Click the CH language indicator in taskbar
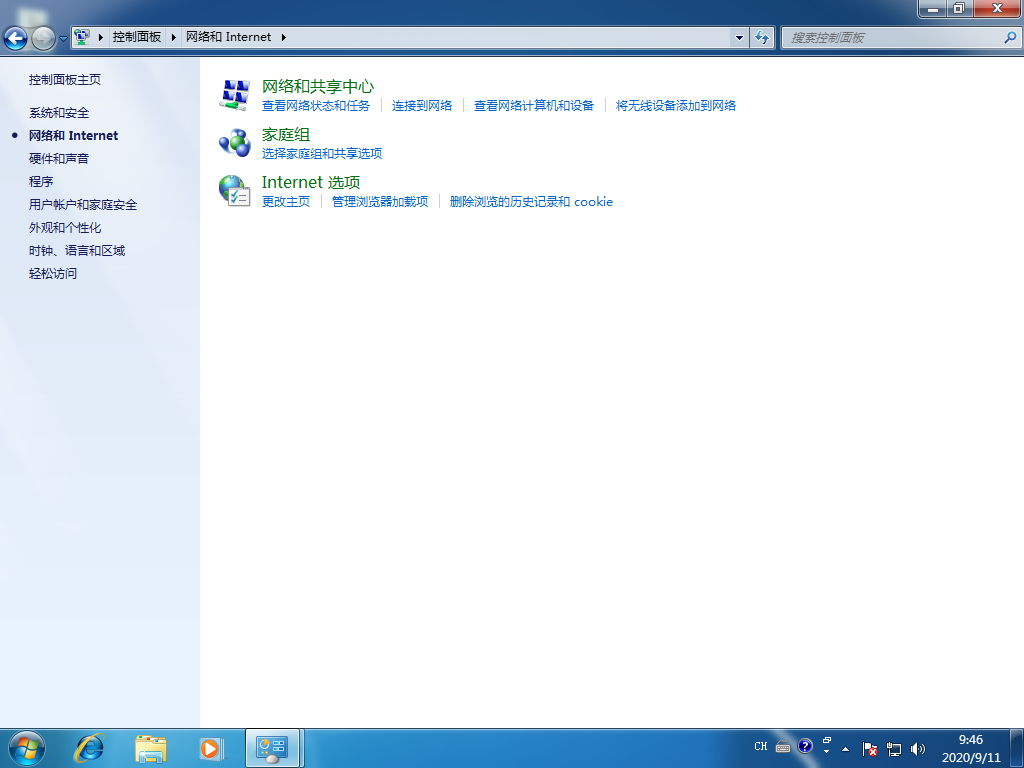 point(761,747)
